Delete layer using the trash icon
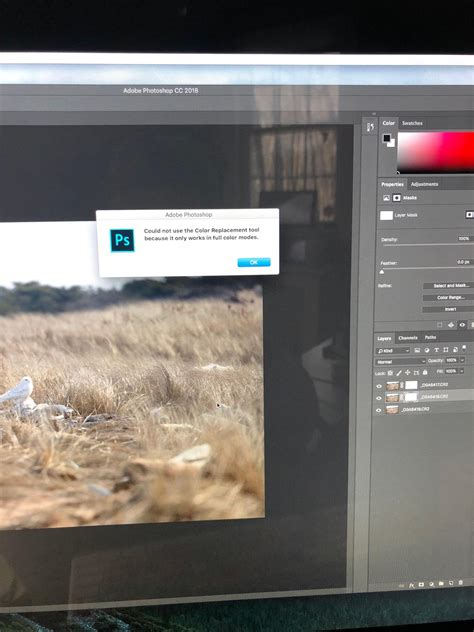474x632 pixels. coord(461,582)
